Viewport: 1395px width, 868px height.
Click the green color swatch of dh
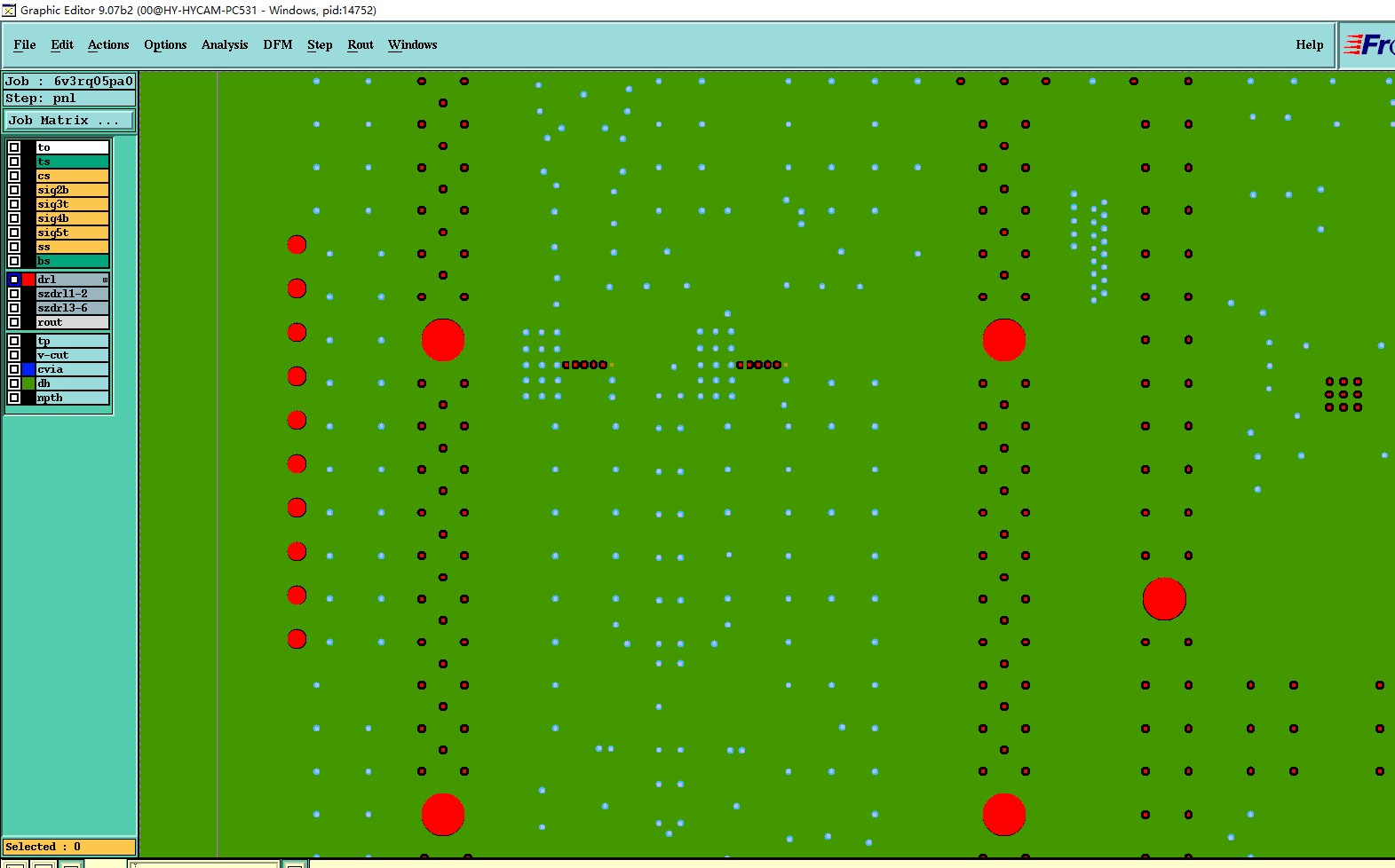28,383
